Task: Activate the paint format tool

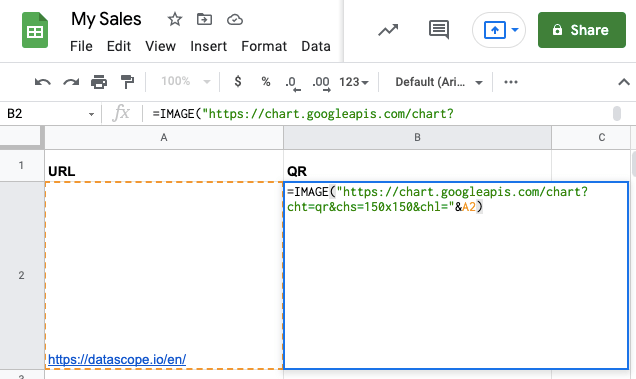Action: [127, 82]
